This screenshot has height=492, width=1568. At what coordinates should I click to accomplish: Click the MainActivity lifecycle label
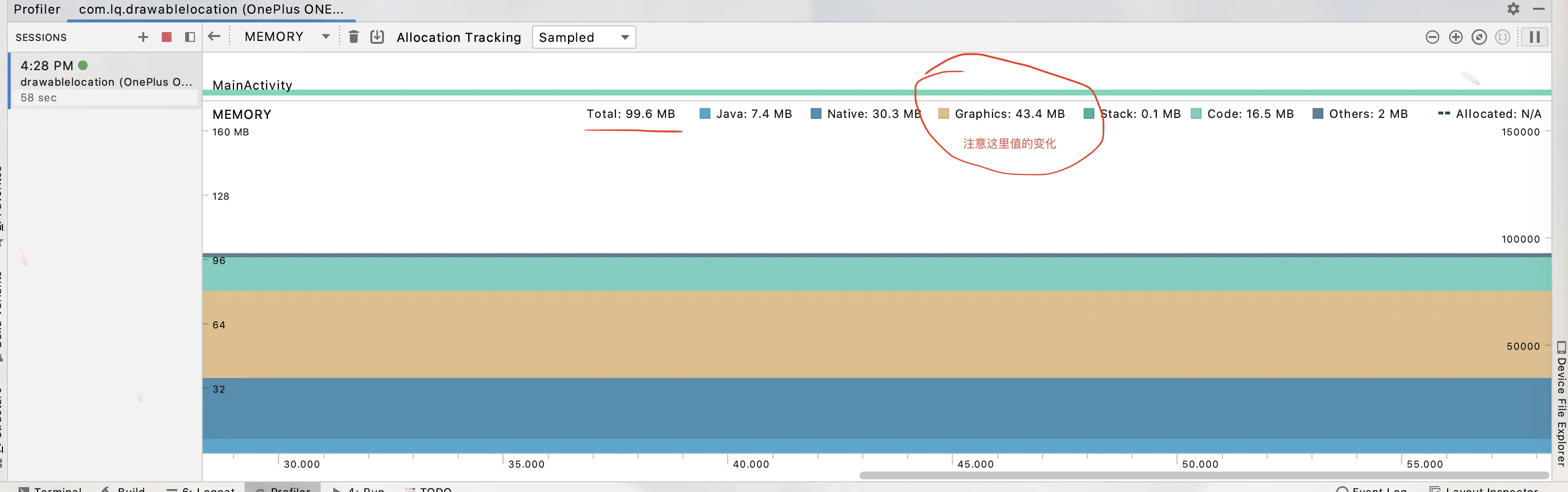[x=252, y=85]
